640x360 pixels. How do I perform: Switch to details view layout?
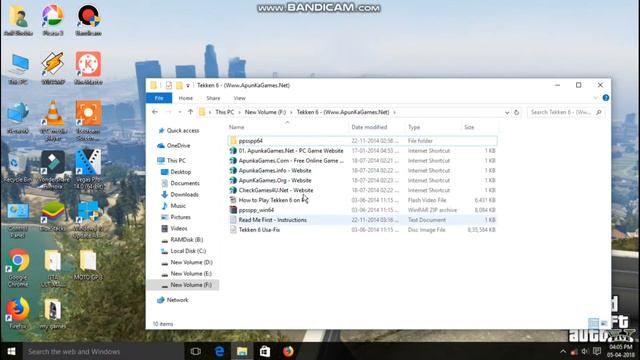(593, 324)
